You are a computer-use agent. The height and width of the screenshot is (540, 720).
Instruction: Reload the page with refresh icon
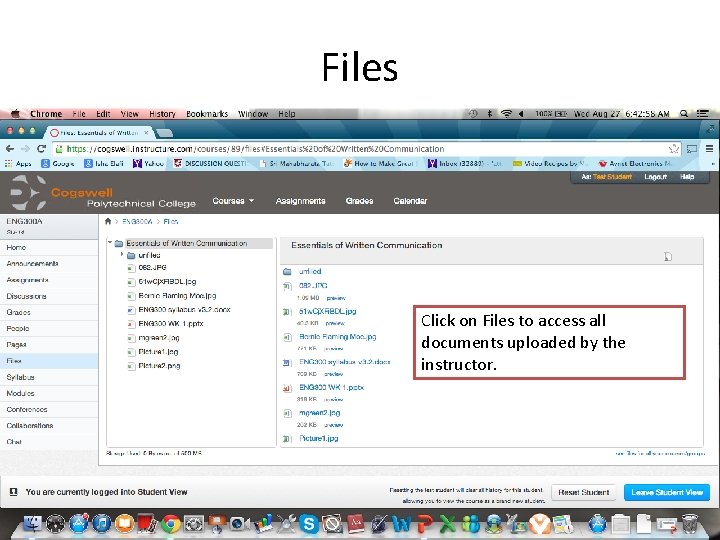[41, 149]
